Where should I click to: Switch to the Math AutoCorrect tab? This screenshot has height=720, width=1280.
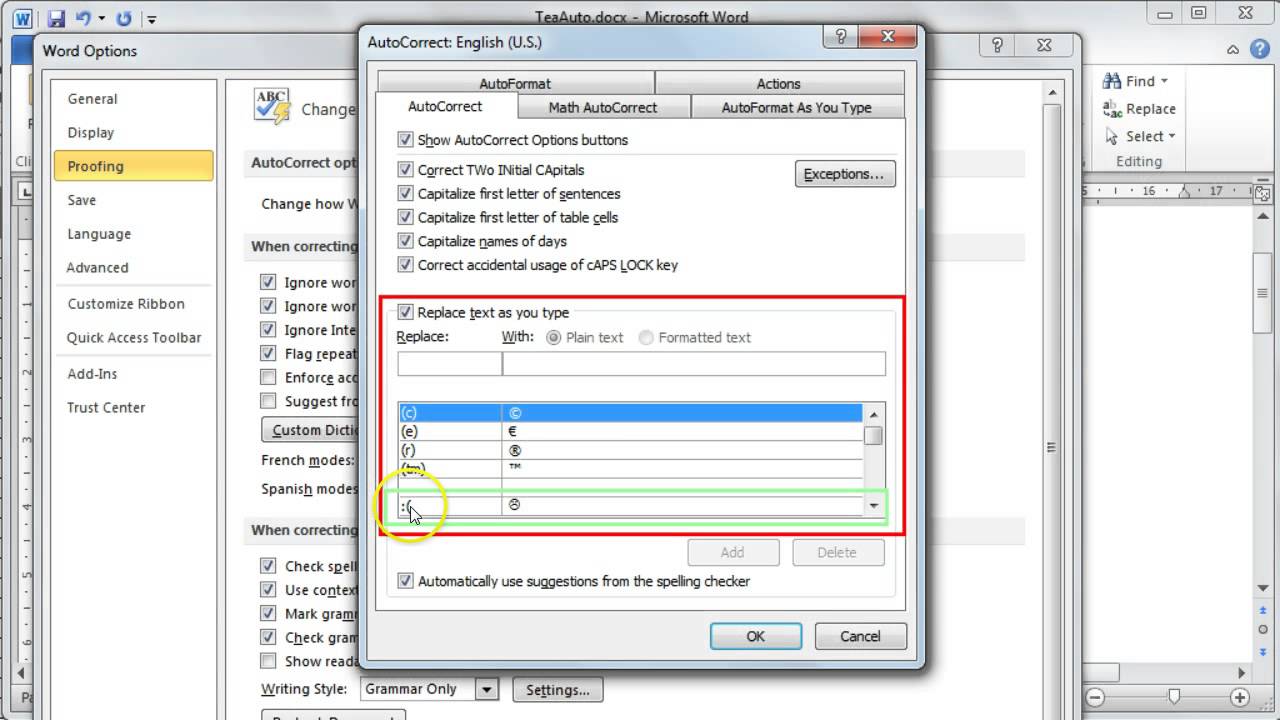pos(603,107)
